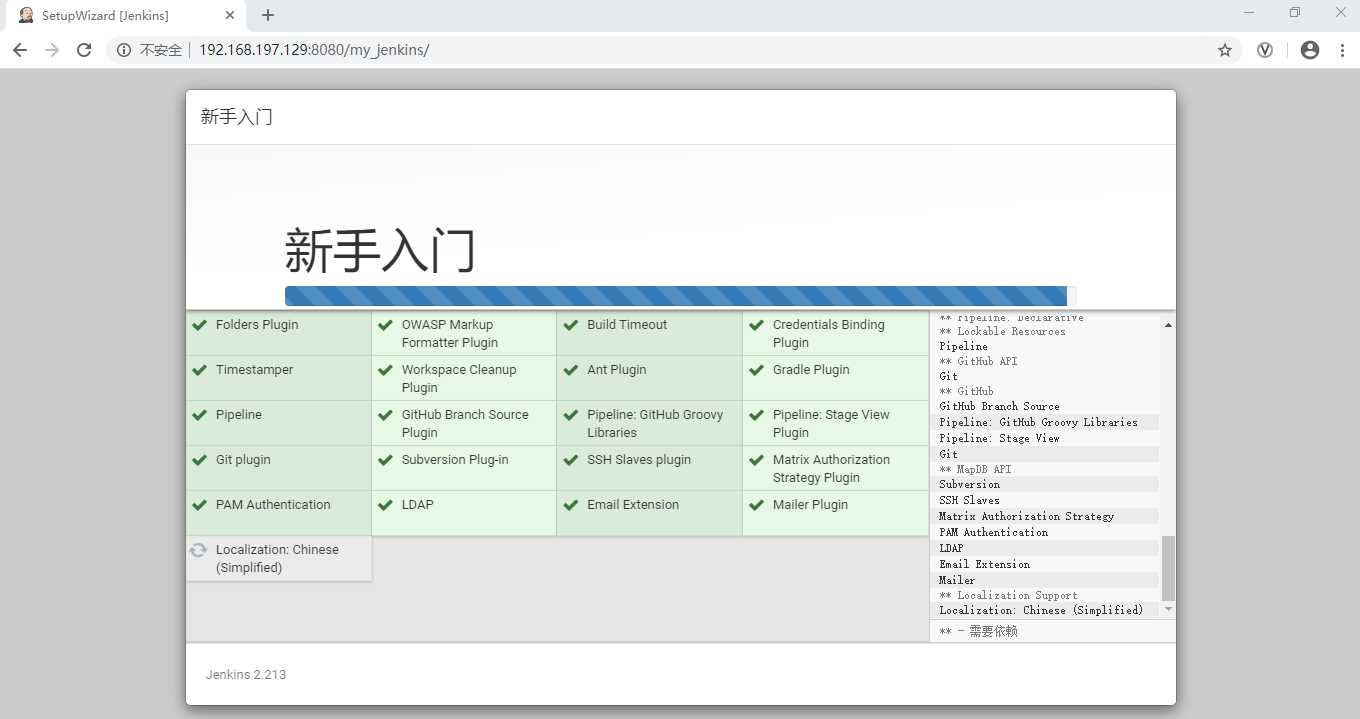
Task: Click "Localization: Chinese (Simplified)" in the log
Action: (x=1041, y=610)
